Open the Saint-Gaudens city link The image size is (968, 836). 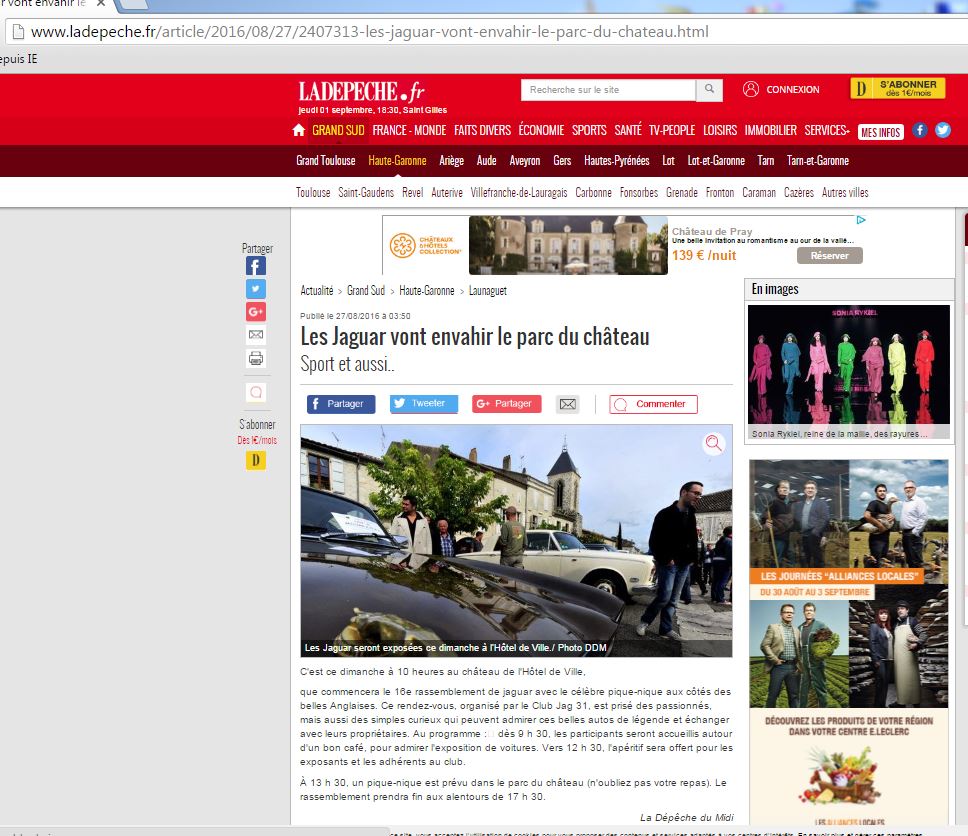pos(366,193)
